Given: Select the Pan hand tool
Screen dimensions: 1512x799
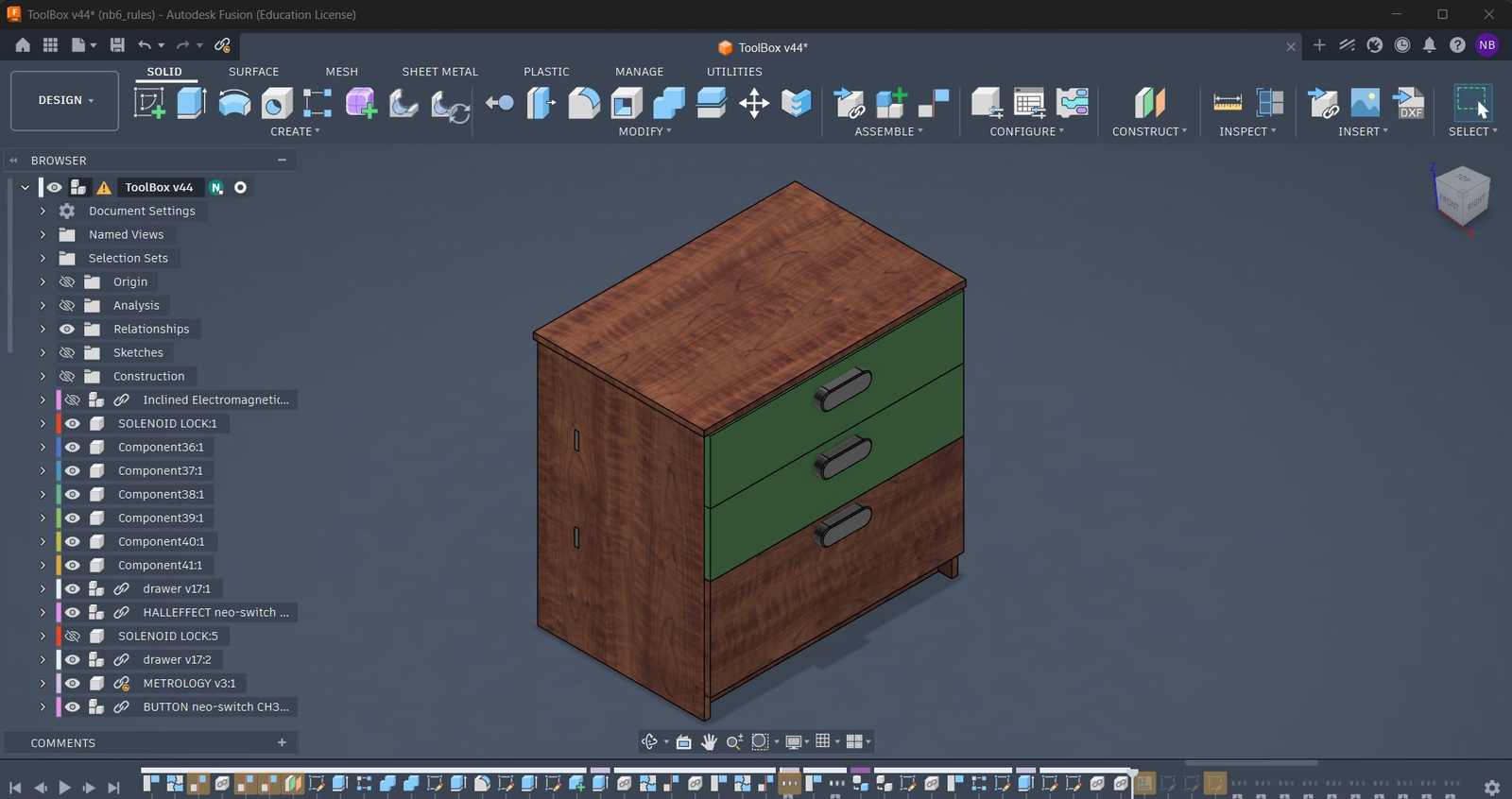Looking at the screenshot, I should (x=709, y=741).
